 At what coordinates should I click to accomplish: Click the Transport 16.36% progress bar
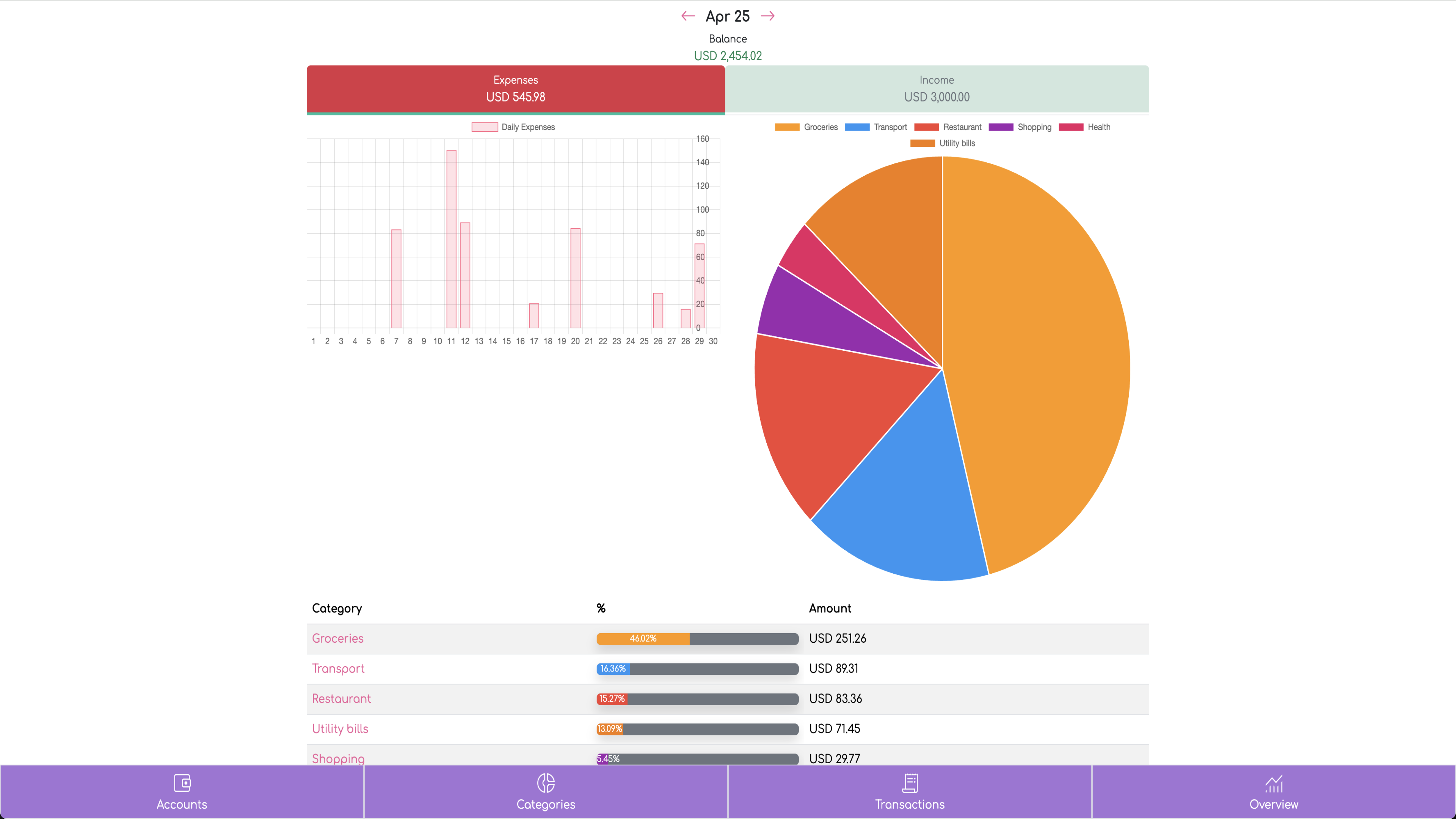tap(698, 668)
